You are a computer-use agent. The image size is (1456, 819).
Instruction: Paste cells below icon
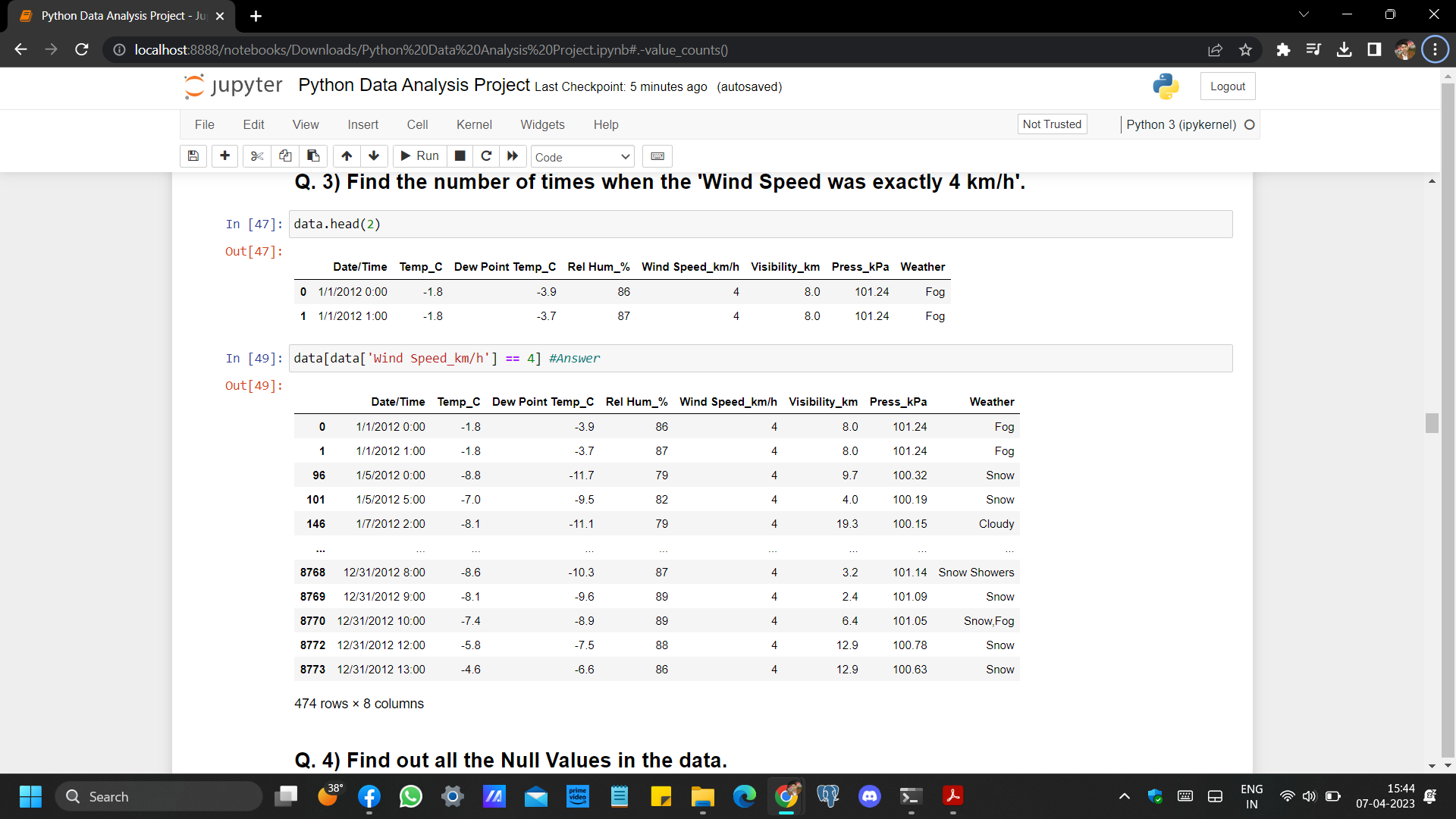(x=313, y=156)
